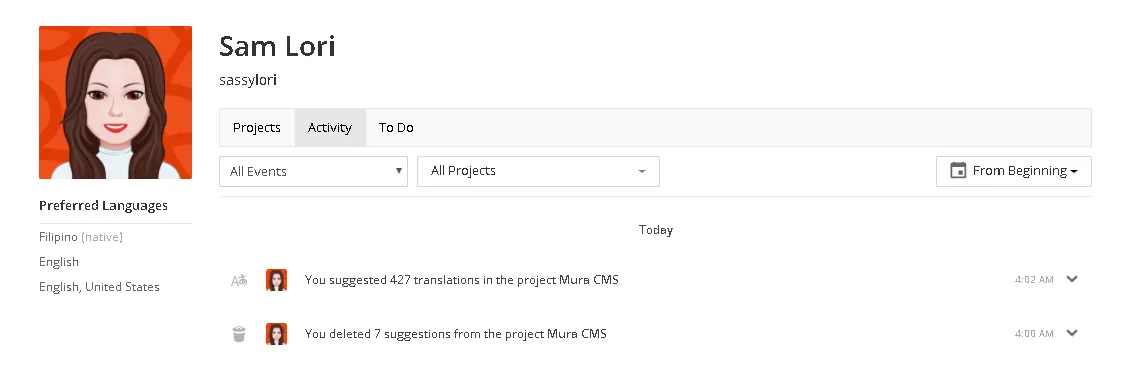
Task: Click the 427 translations Mura CMS activity text
Action: (461, 280)
